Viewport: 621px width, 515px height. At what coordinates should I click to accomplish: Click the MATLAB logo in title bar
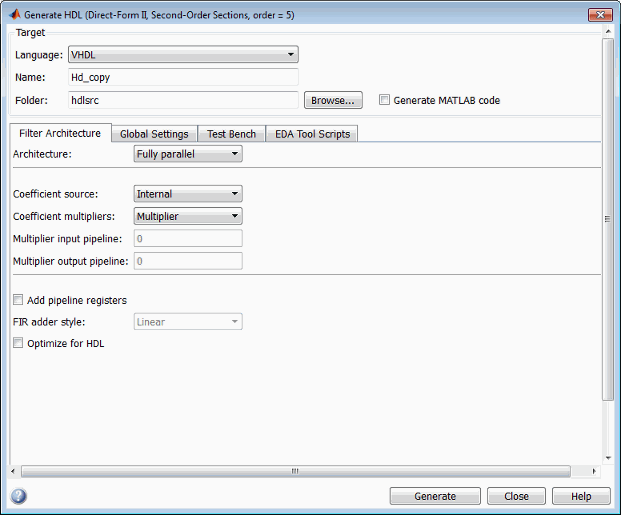tap(15, 15)
